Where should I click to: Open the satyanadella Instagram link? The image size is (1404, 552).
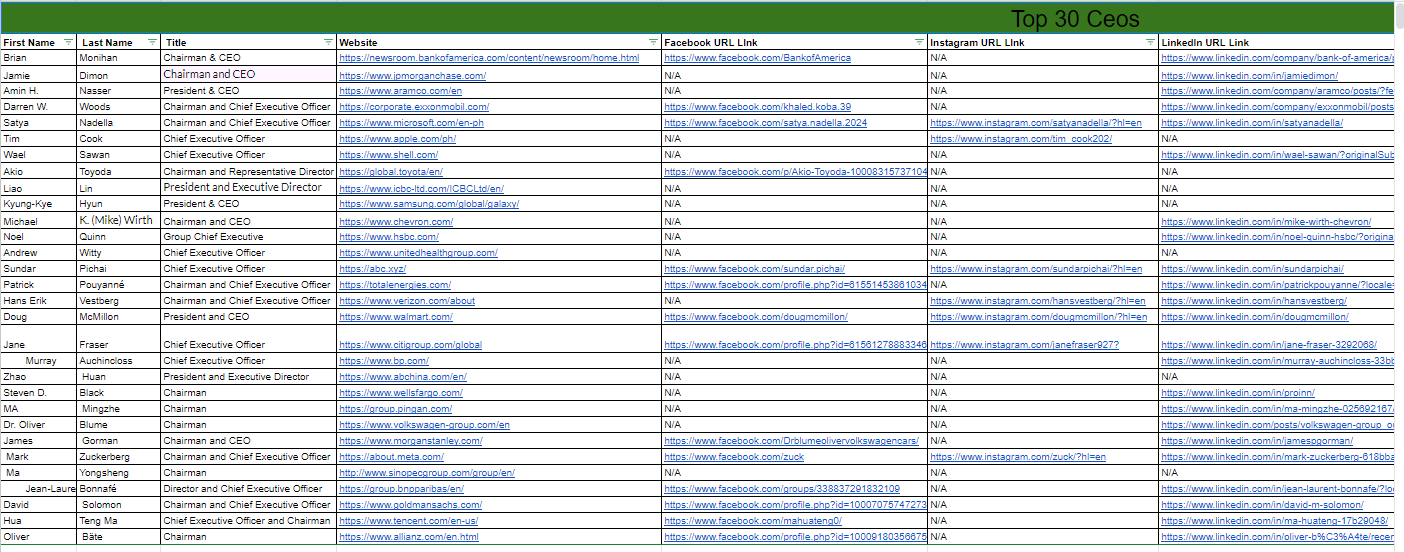pyautogui.click(x=1036, y=123)
